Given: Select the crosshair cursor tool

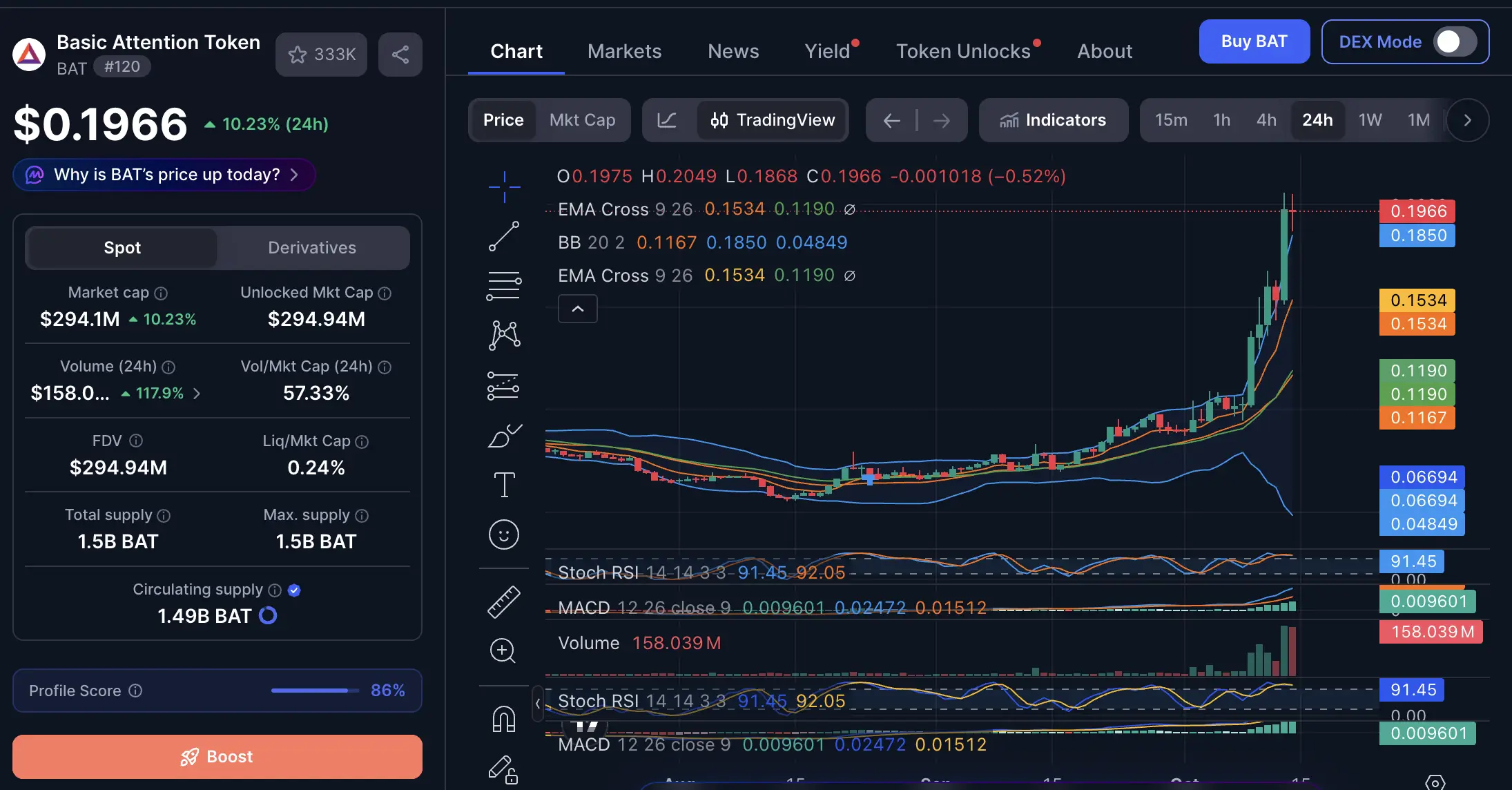Looking at the screenshot, I should coord(504,187).
